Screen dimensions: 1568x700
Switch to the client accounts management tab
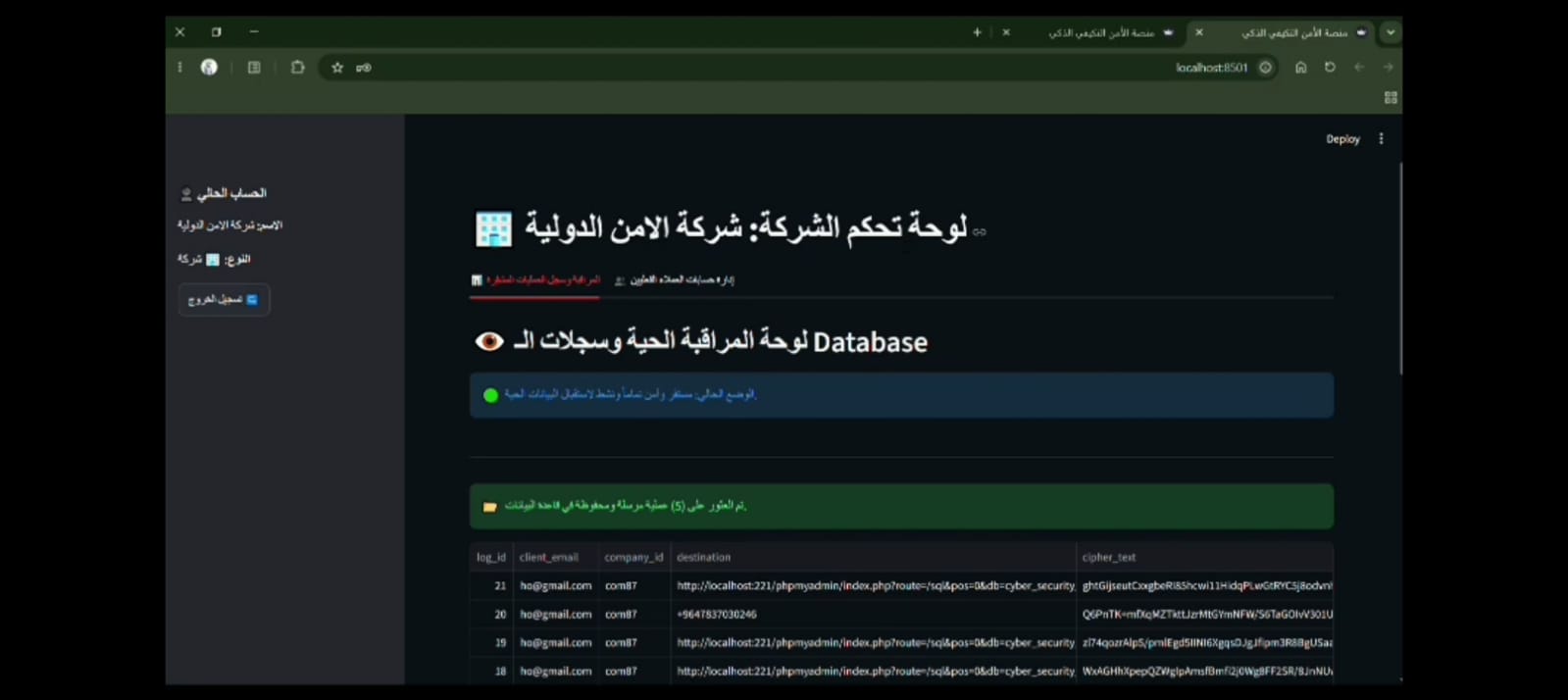click(675, 280)
